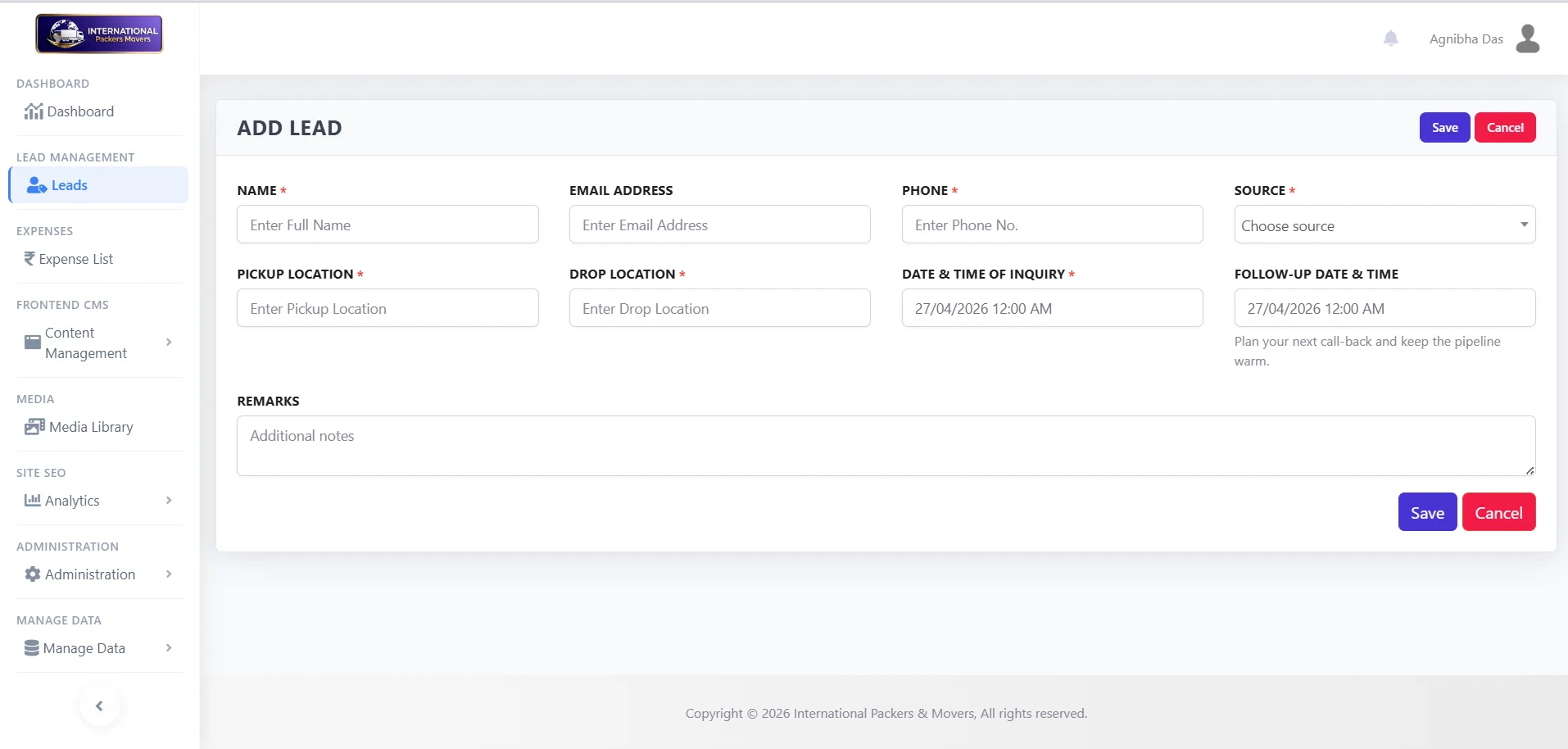Screen dimensions: 1568x749
Task: Click the Manage Data database icon
Action: (x=32, y=648)
